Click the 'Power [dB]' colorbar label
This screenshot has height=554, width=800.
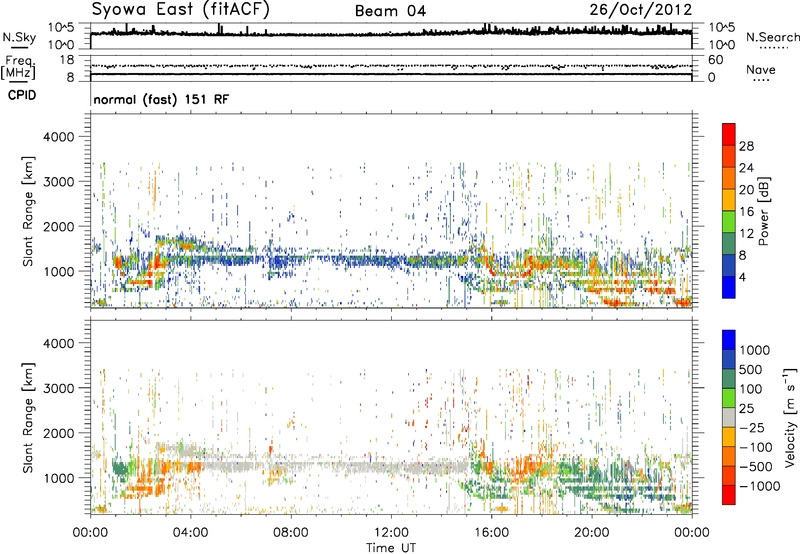click(763, 211)
